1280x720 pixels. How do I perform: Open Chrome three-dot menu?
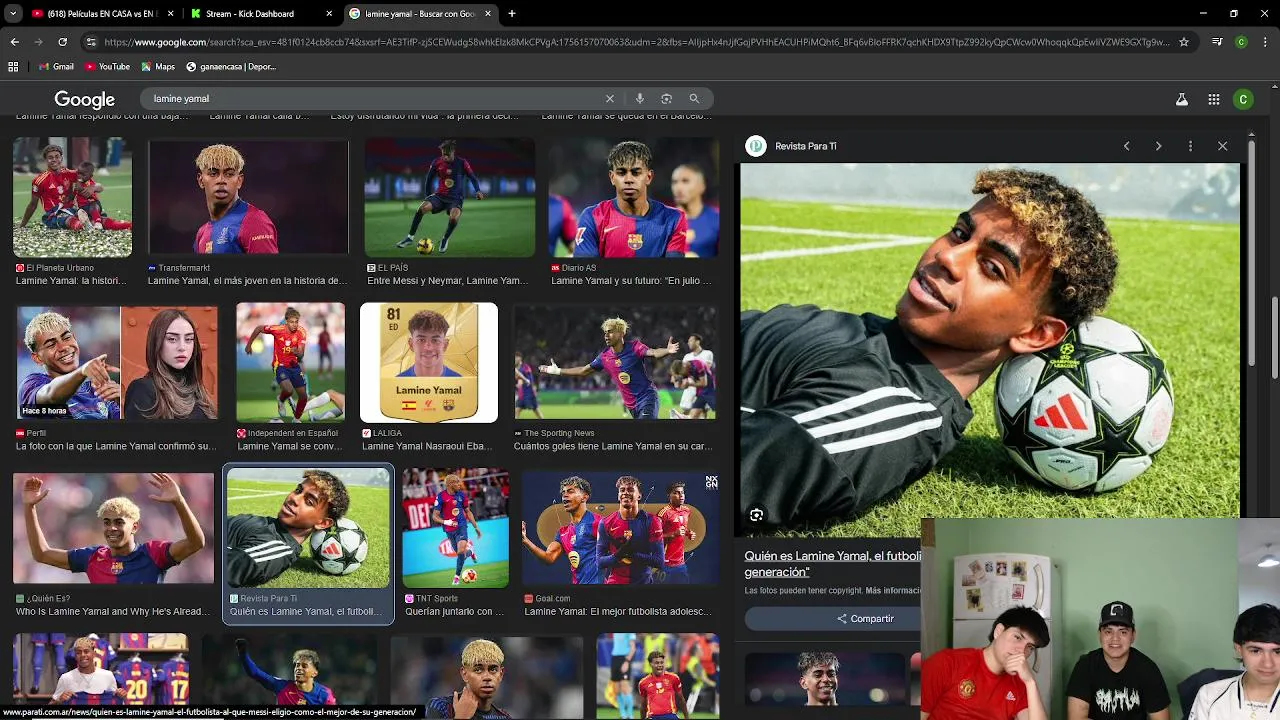1265,42
